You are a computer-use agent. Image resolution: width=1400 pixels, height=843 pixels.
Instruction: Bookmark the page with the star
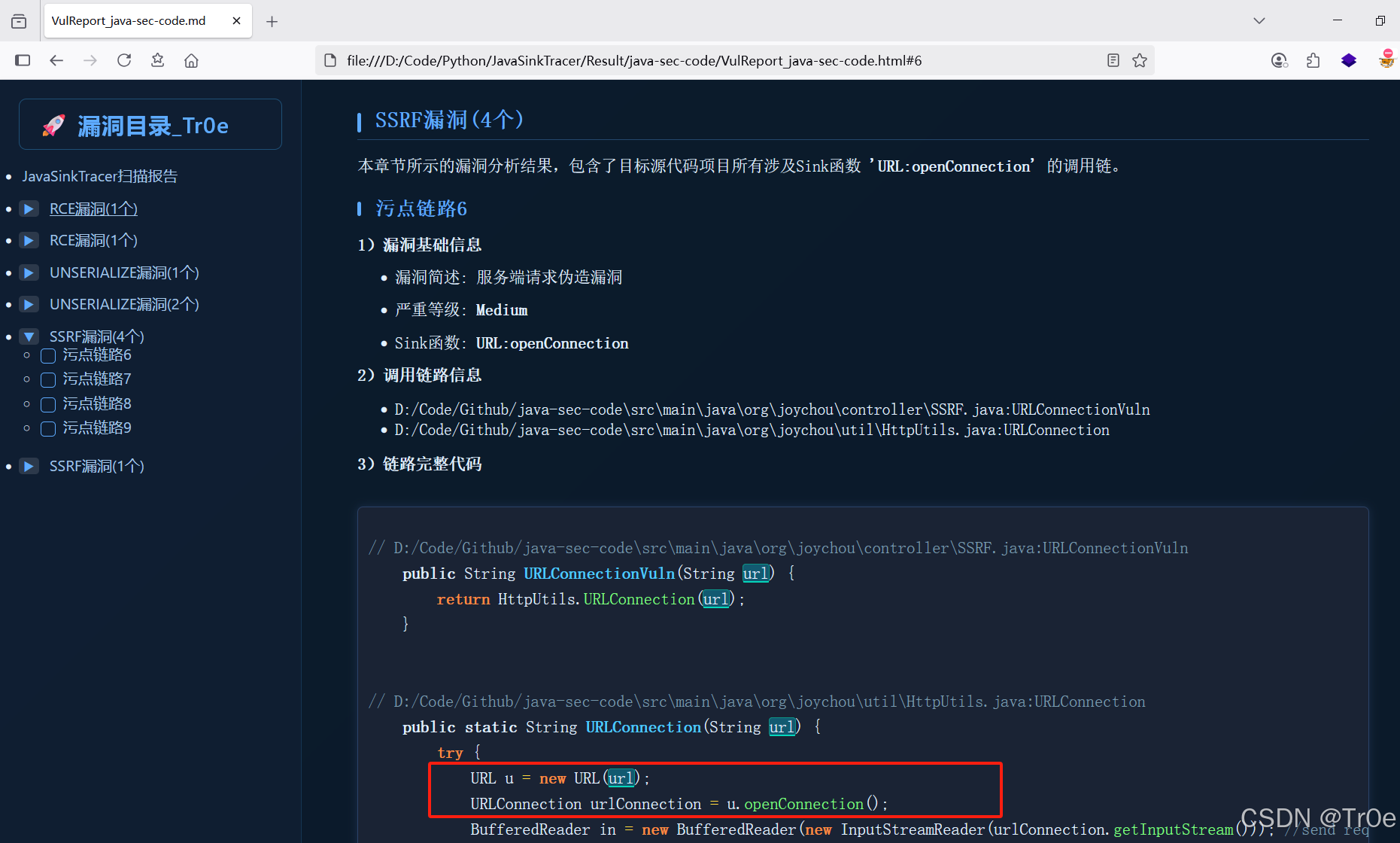coord(1140,60)
